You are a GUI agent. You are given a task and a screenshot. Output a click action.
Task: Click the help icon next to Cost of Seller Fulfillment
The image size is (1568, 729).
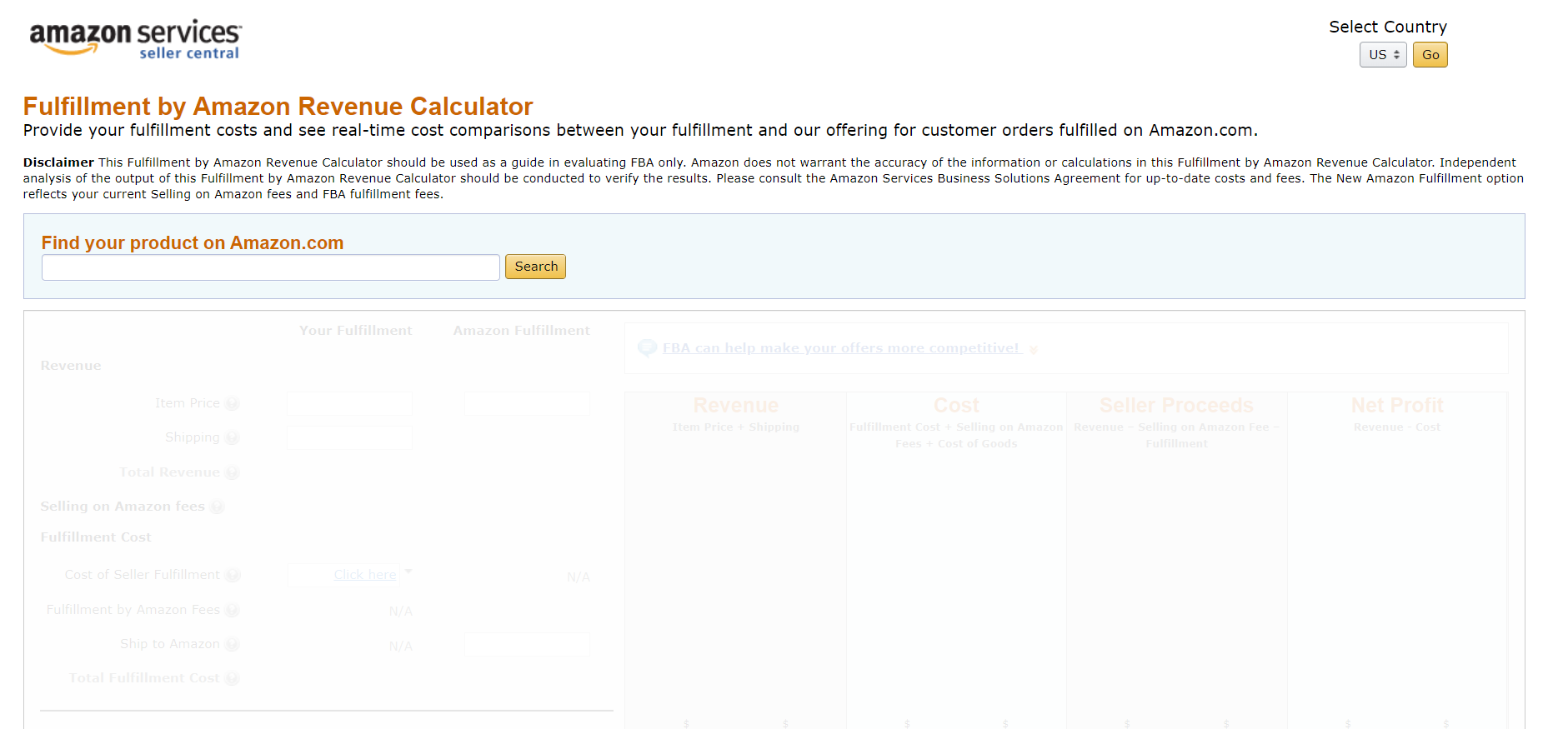coord(233,575)
